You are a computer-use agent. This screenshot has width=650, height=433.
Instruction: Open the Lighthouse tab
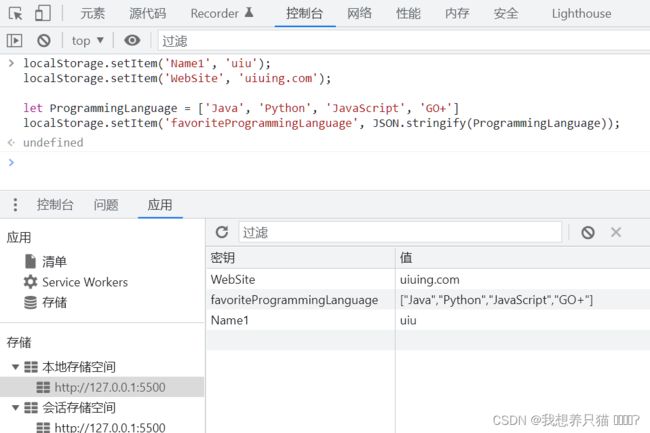[582, 13]
